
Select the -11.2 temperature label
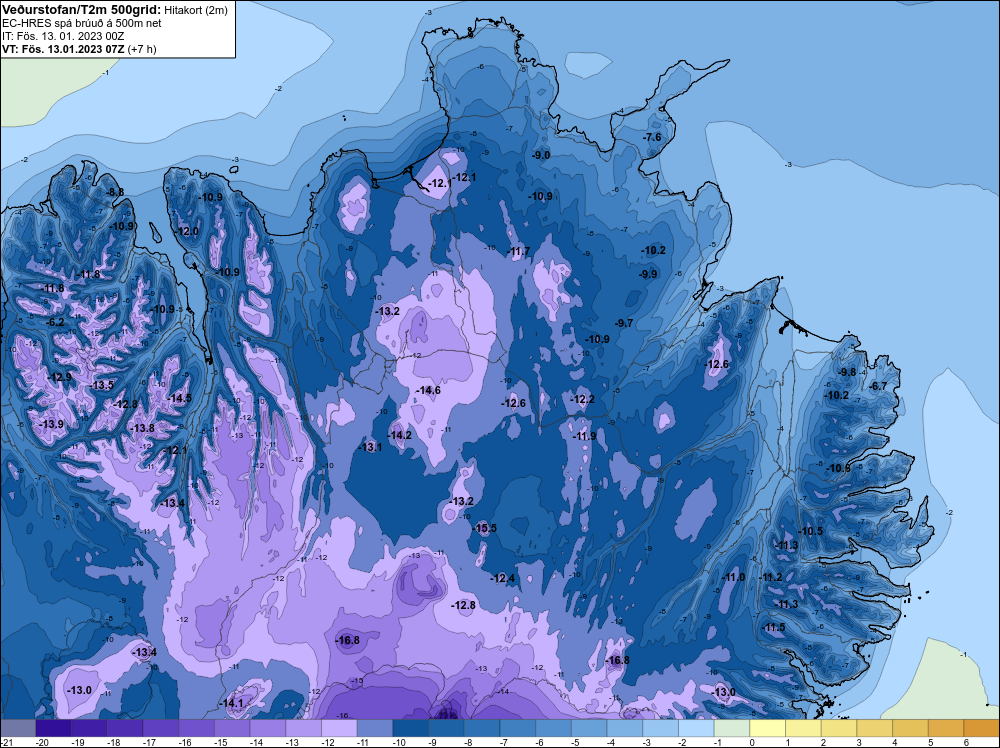point(771,577)
